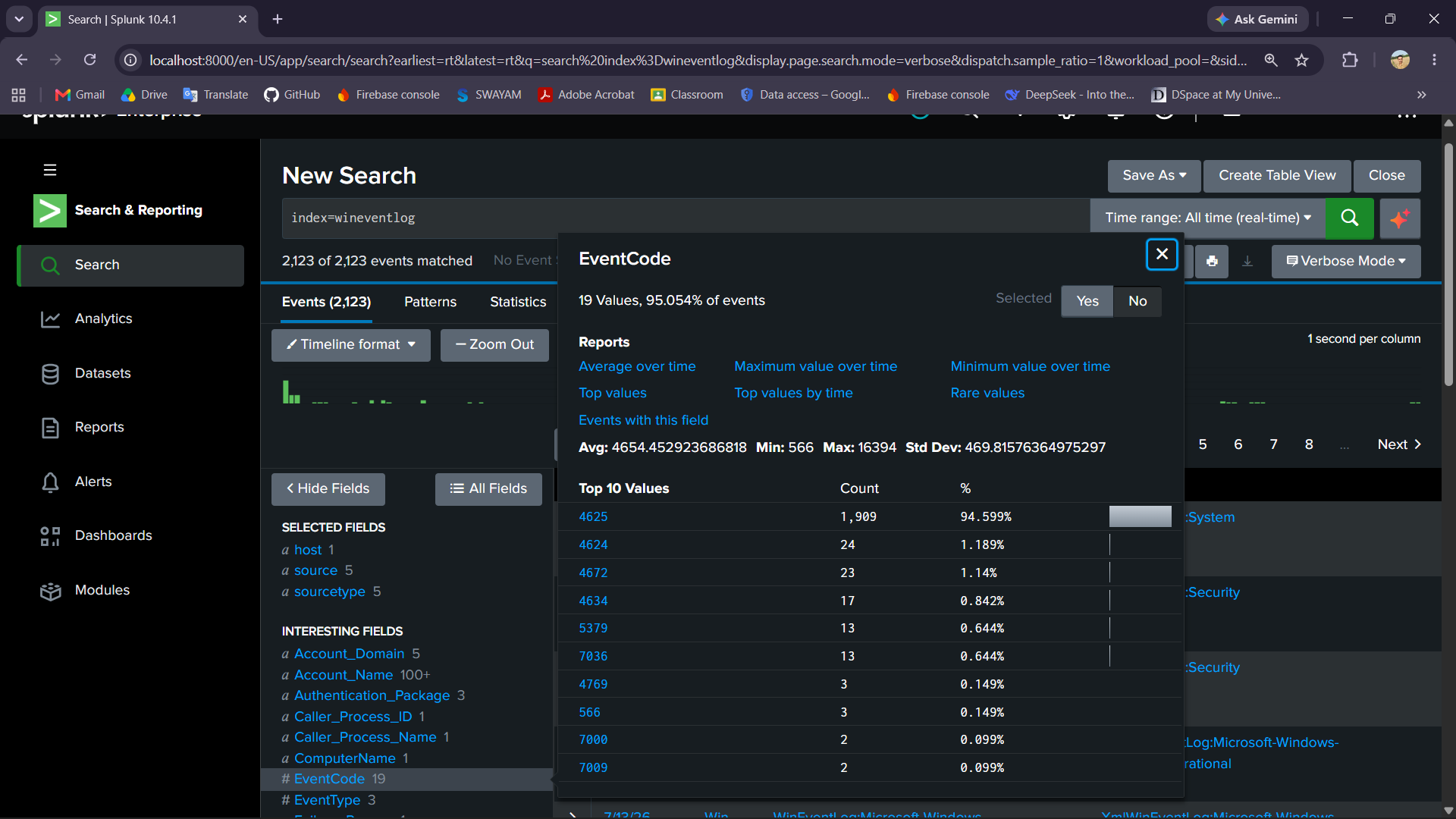Image resolution: width=1456 pixels, height=819 pixels.
Task: Open the time range picker dropdown
Action: tap(1207, 218)
